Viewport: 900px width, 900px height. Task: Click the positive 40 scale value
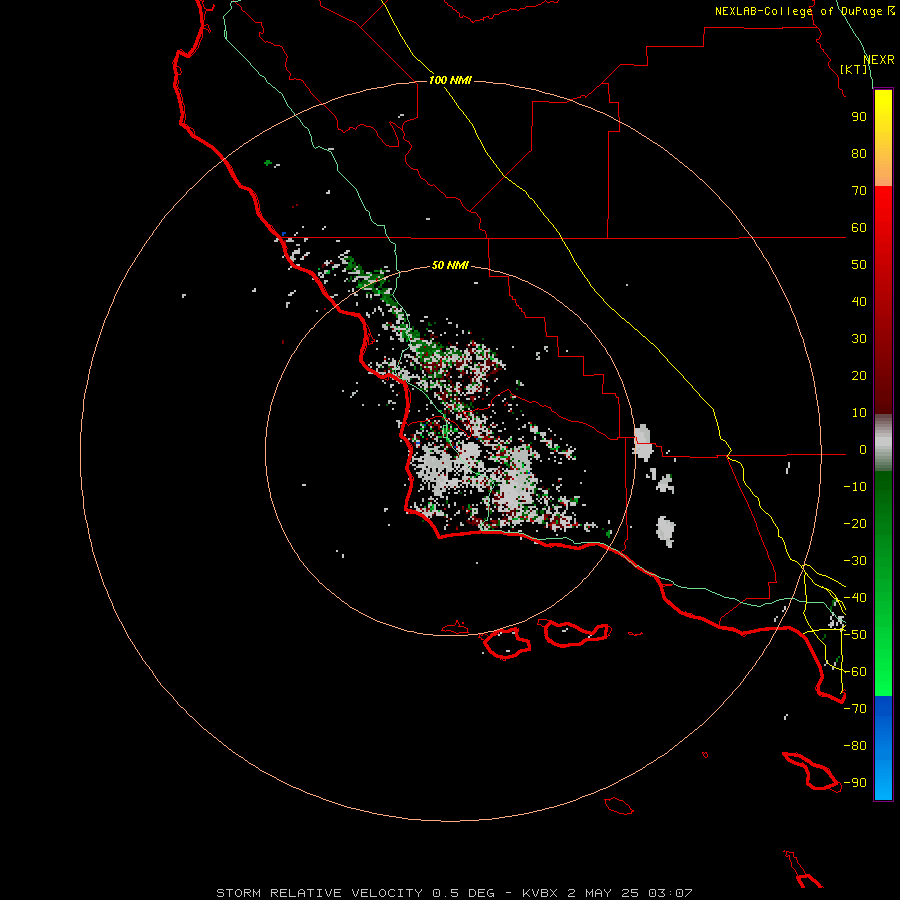coord(859,302)
